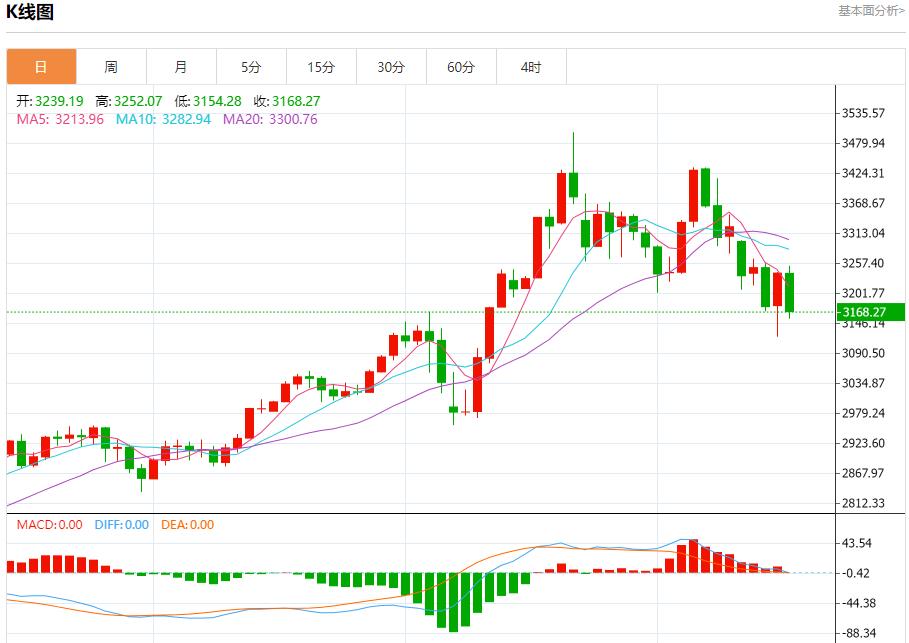The height and width of the screenshot is (643, 909).
Task: Click the last green candlestick on the chart
Action: point(789,292)
